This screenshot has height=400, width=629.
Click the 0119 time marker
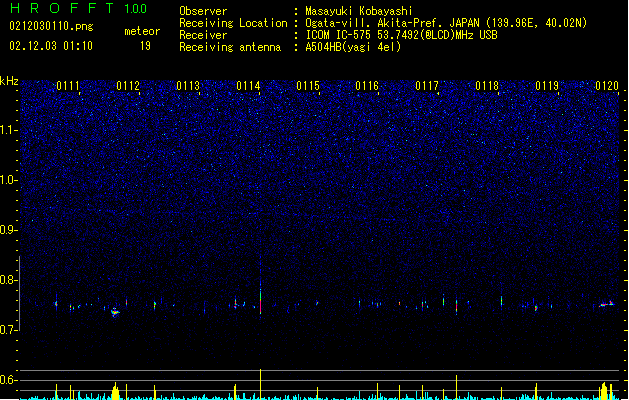pos(547,86)
